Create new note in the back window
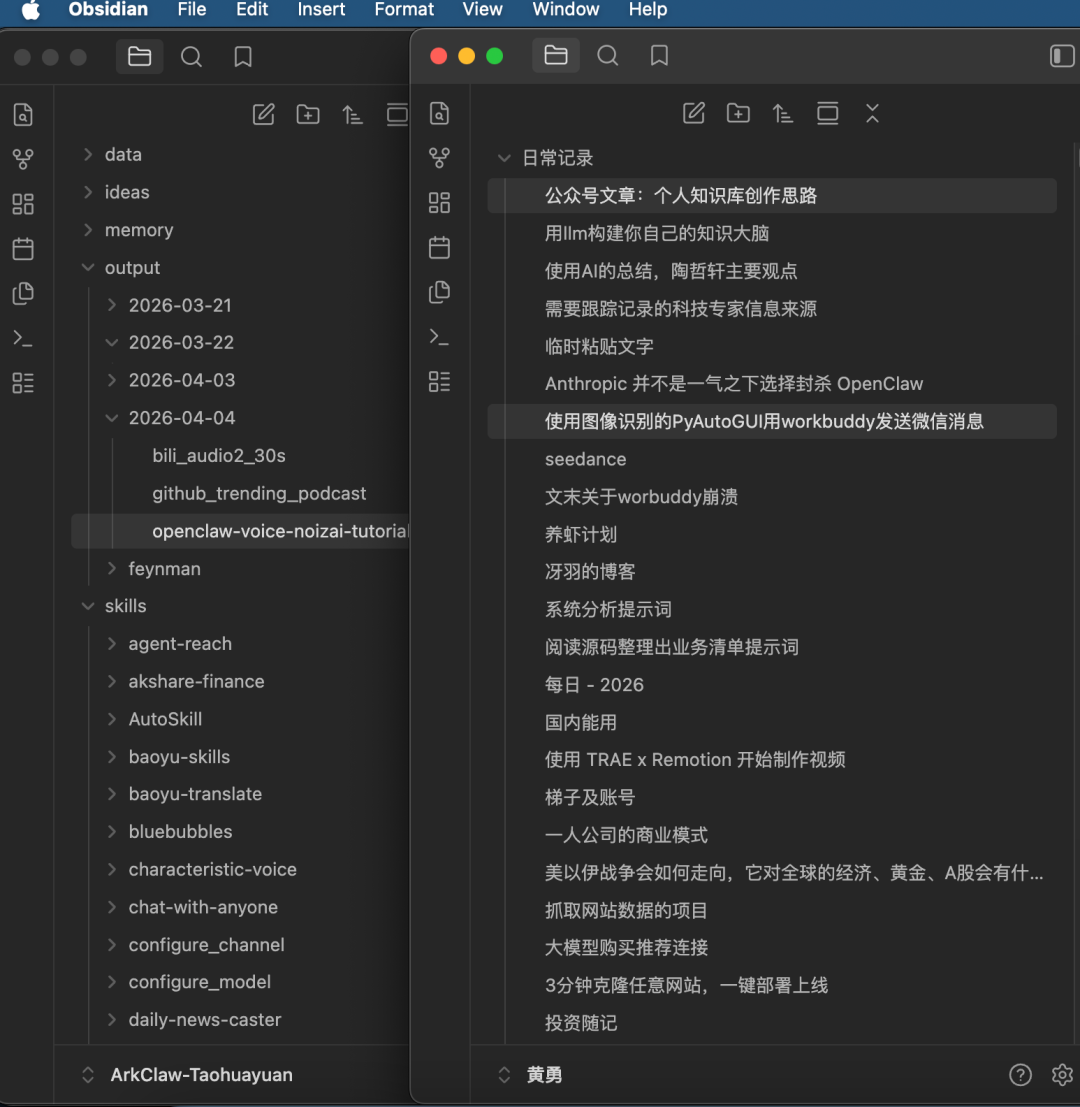The height and width of the screenshot is (1107, 1080). (263, 114)
